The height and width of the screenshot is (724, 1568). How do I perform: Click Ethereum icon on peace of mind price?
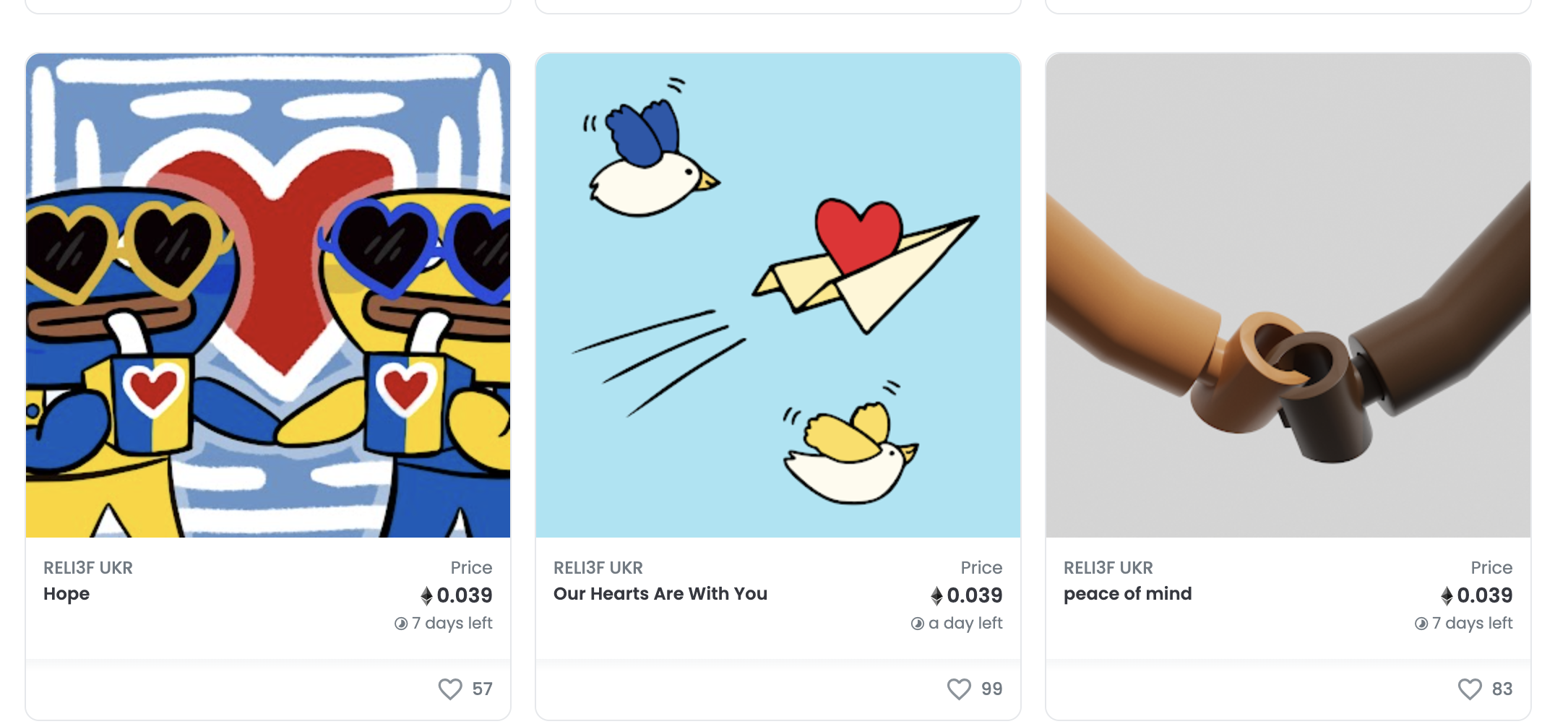(1447, 595)
